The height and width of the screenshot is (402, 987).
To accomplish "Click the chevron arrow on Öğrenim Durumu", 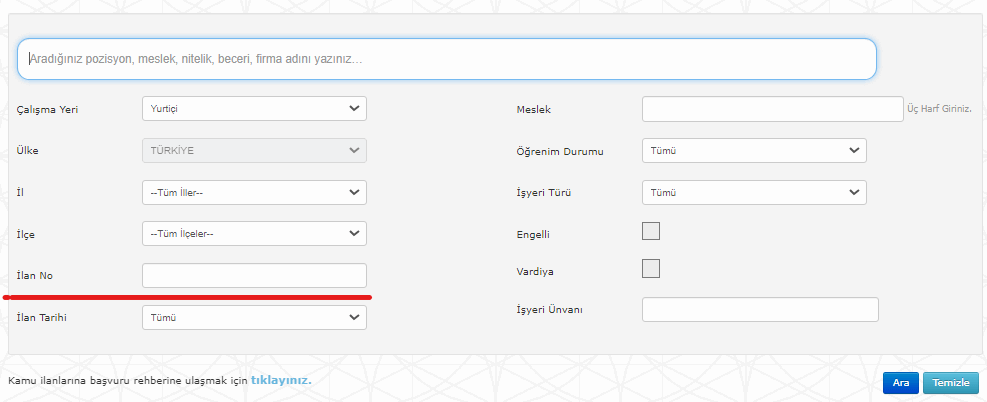I will [x=854, y=150].
